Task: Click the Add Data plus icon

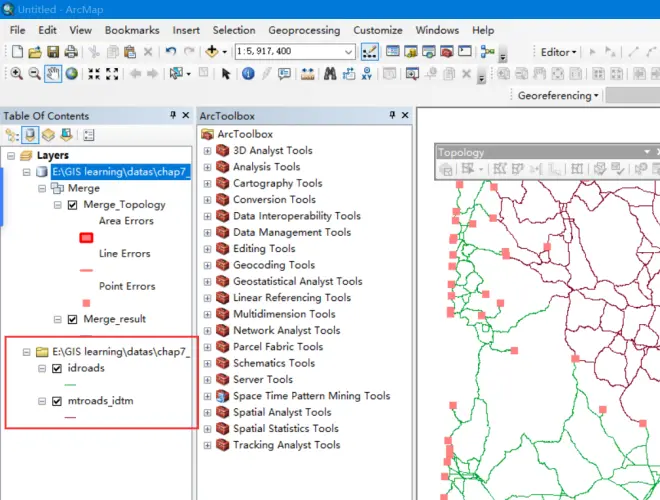Action: (x=212, y=51)
